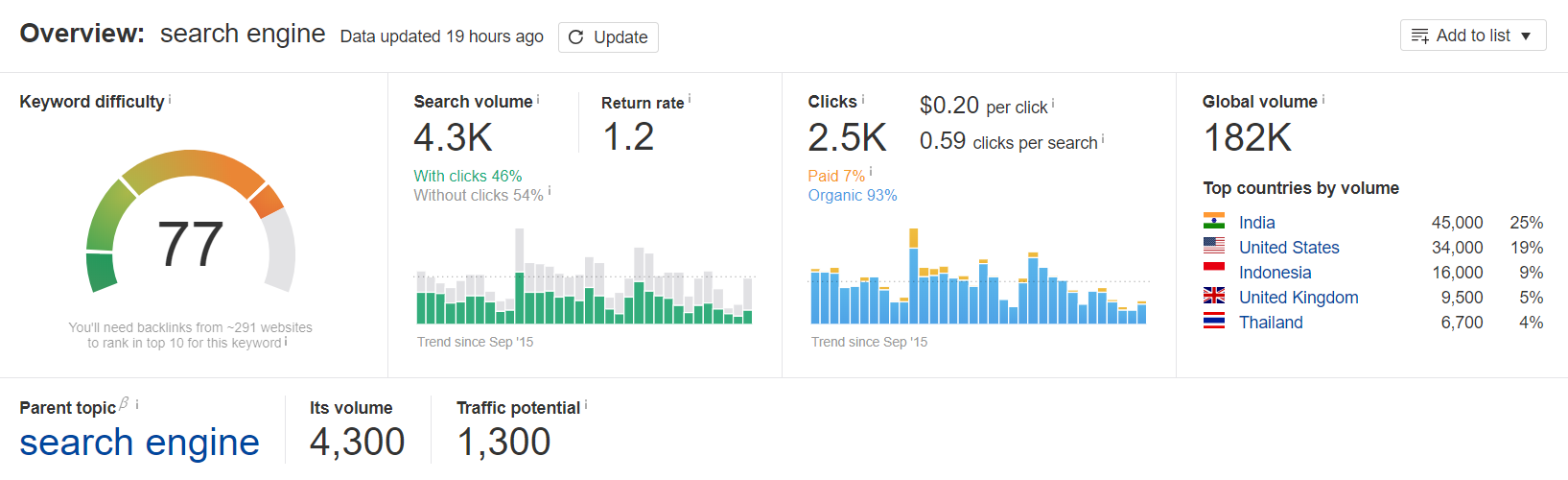The height and width of the screenshot is (480, 1568).
Task: Click info icon next to Search volume
Action: (x=538, y=98)
